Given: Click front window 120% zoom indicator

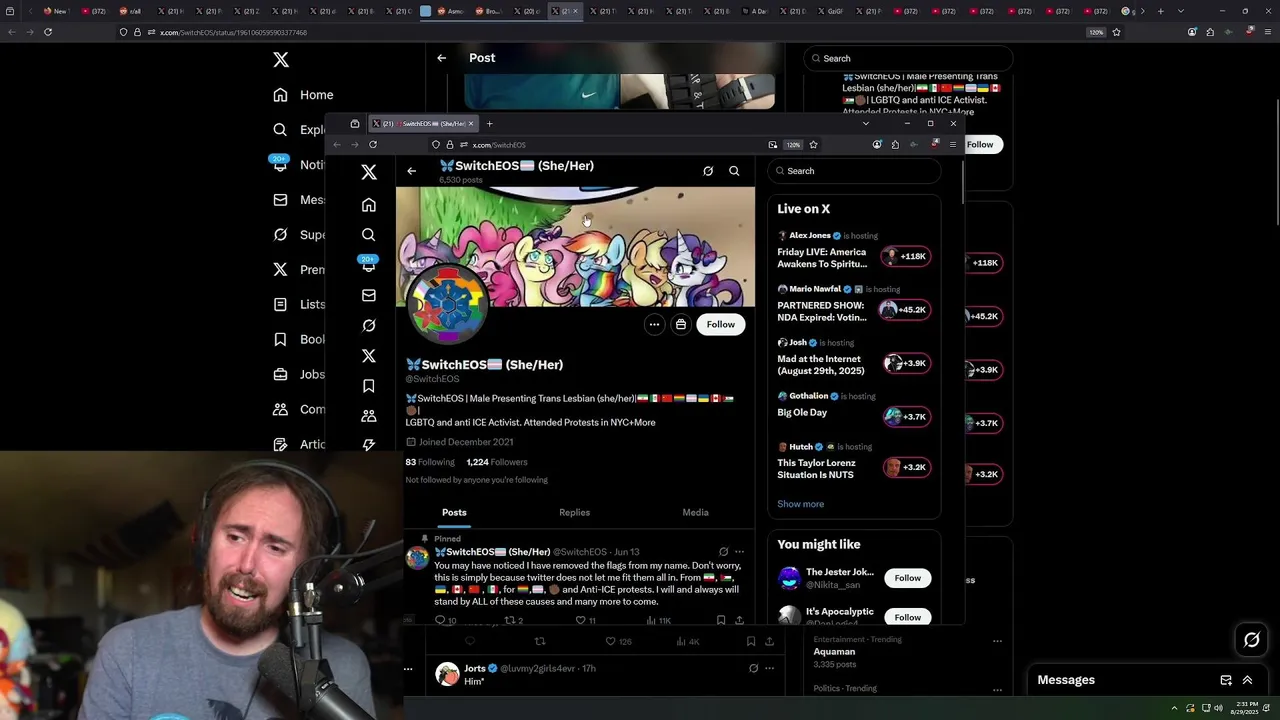Looking at the screenshot, I should click(x=793, y=145).
